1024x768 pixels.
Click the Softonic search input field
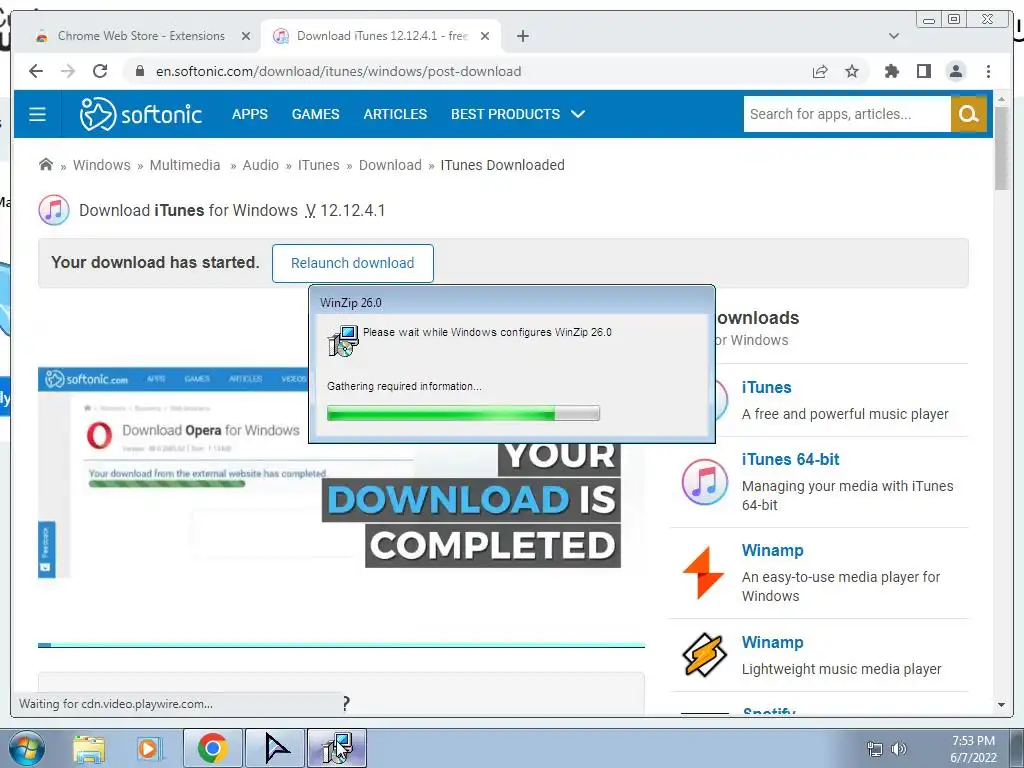pyautogui.click(x=847, y=114)
